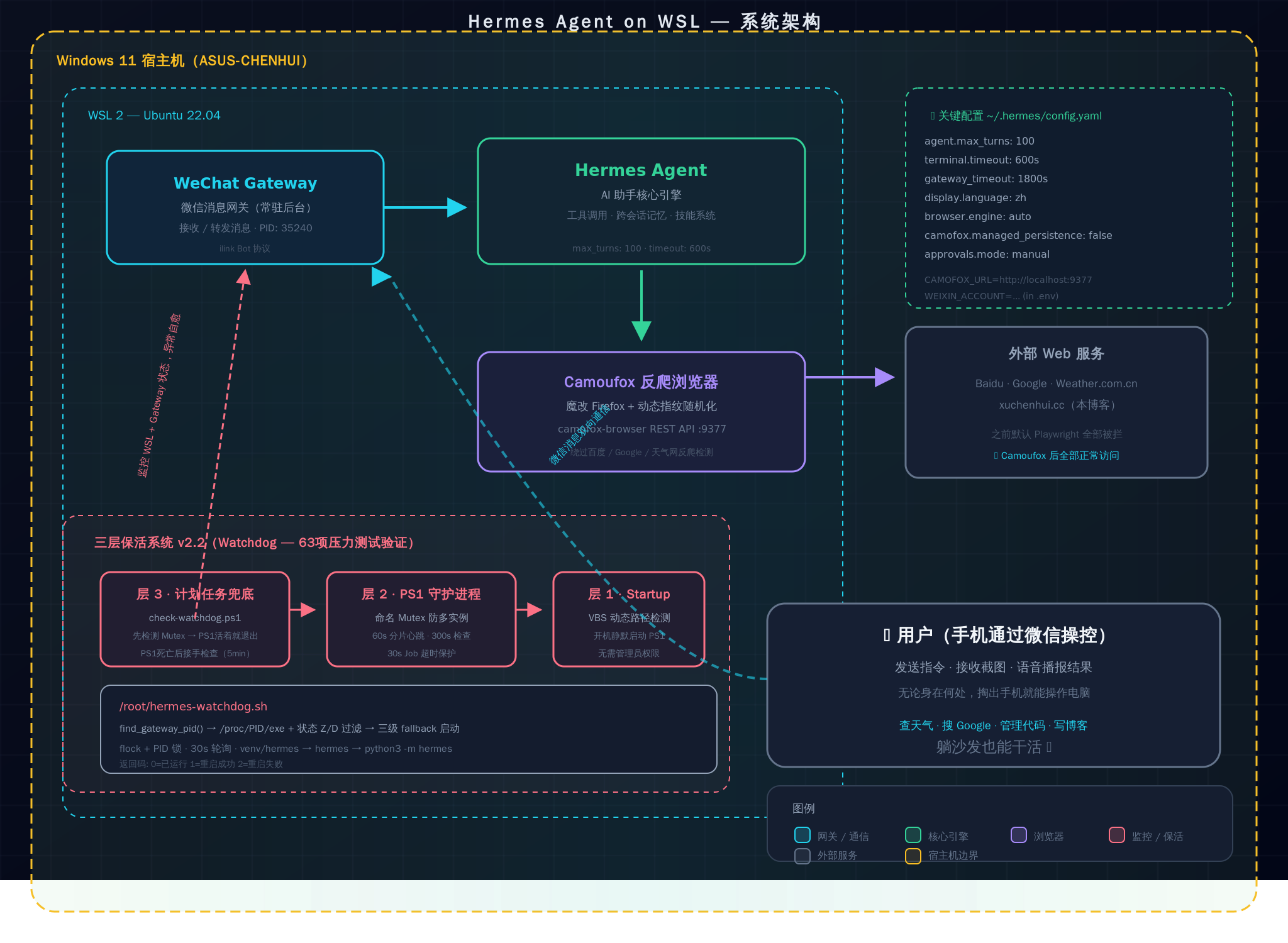
Task: Click '命名 Mutex 防多实例' line
Action: pos(421,618)
